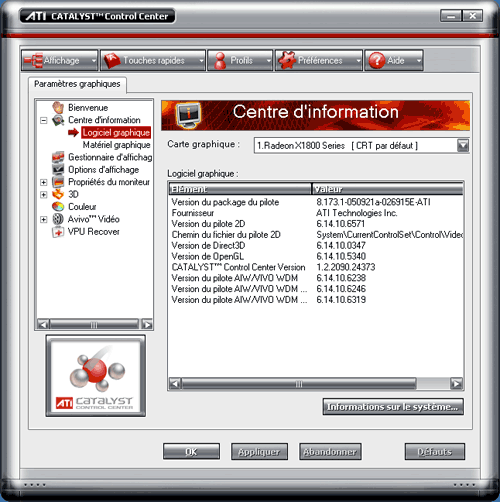Expand the Propriétés du moniteur node
This screenshot has height=502, width=500.
pyautogui.click(x=44, y=182)
